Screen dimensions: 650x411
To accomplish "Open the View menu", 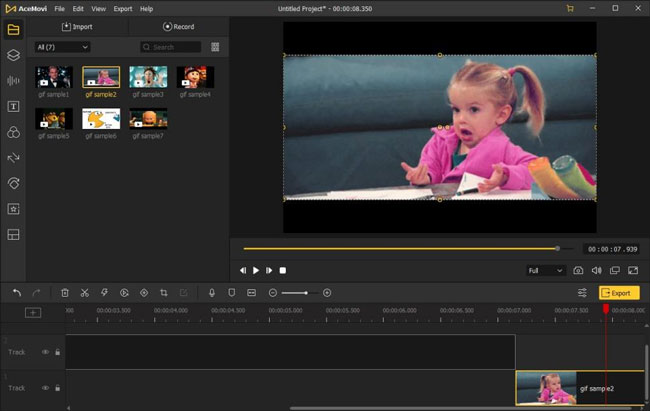I will tap(99, 8).
